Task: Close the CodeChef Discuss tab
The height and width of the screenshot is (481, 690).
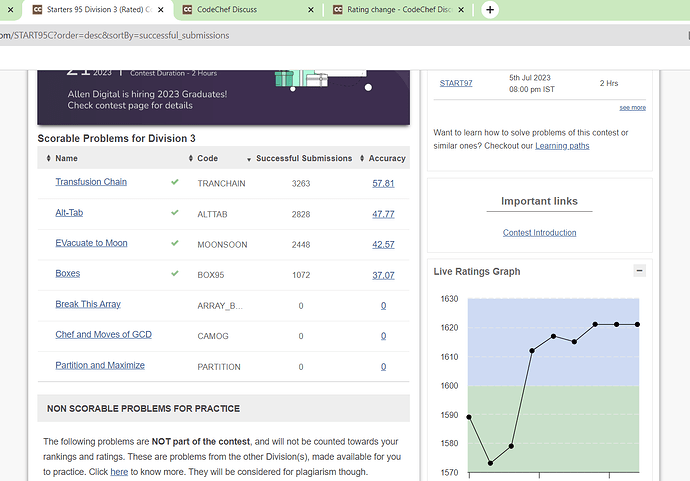Action: point(311,10)
